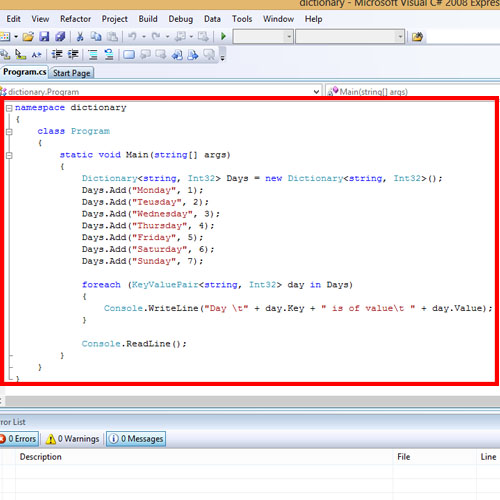This screenshot has width=500, height=500.
Task: Place cursor on Console.ReadLine() line
Action: [x=134, y=344]
